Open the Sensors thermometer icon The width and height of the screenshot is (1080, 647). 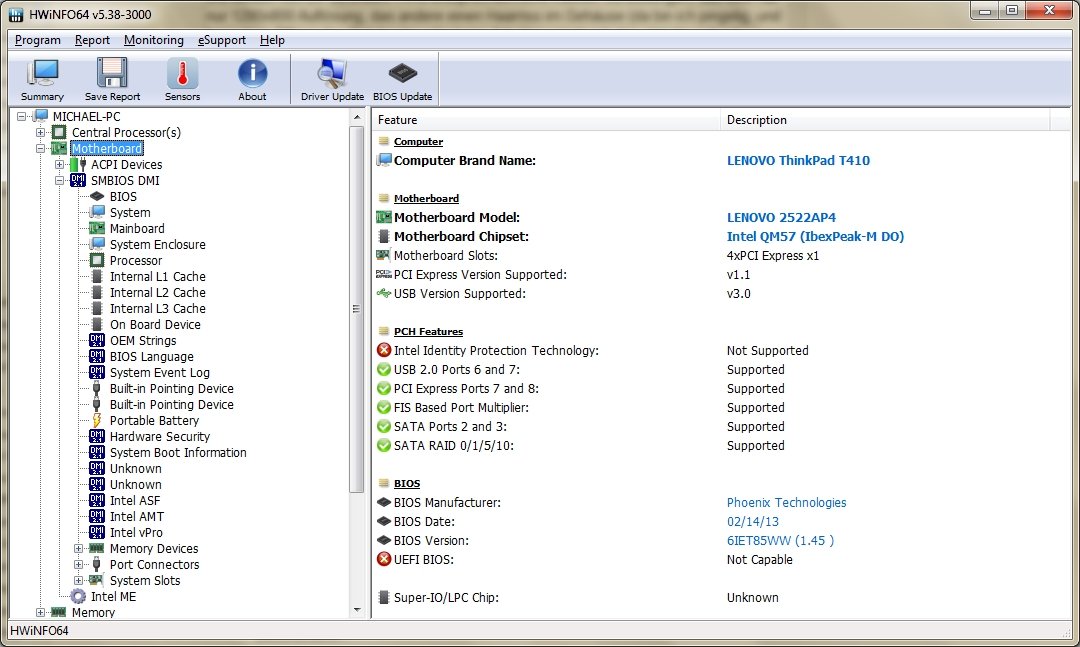(183, 79)
